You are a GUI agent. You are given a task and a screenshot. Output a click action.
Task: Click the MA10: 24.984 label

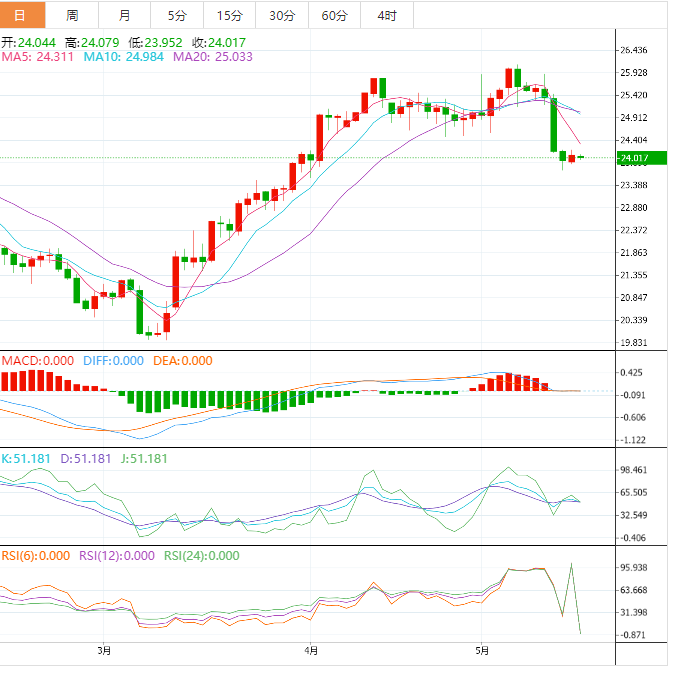tap(123, 57)
